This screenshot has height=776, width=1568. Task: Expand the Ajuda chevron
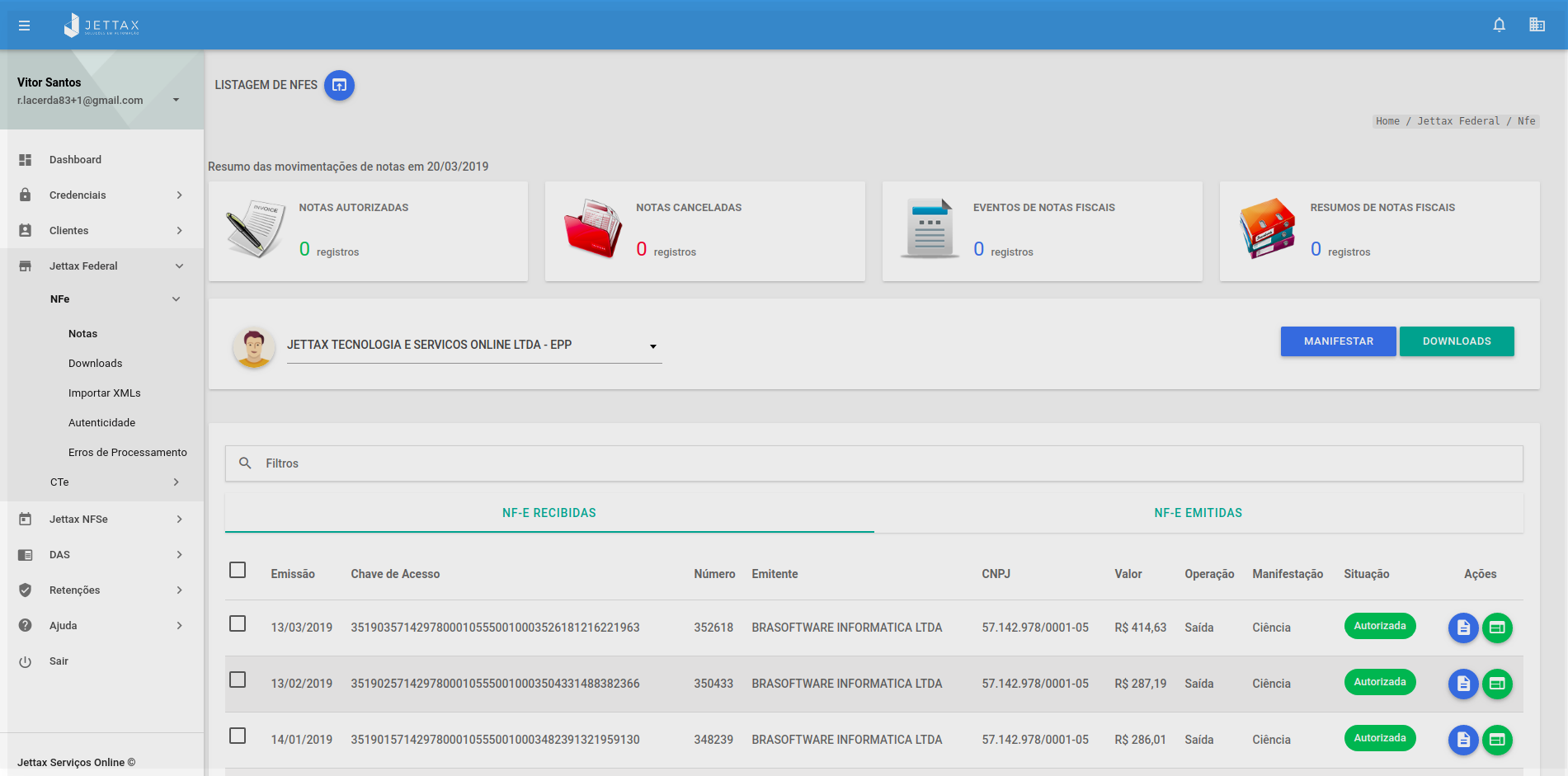(179, 626)
